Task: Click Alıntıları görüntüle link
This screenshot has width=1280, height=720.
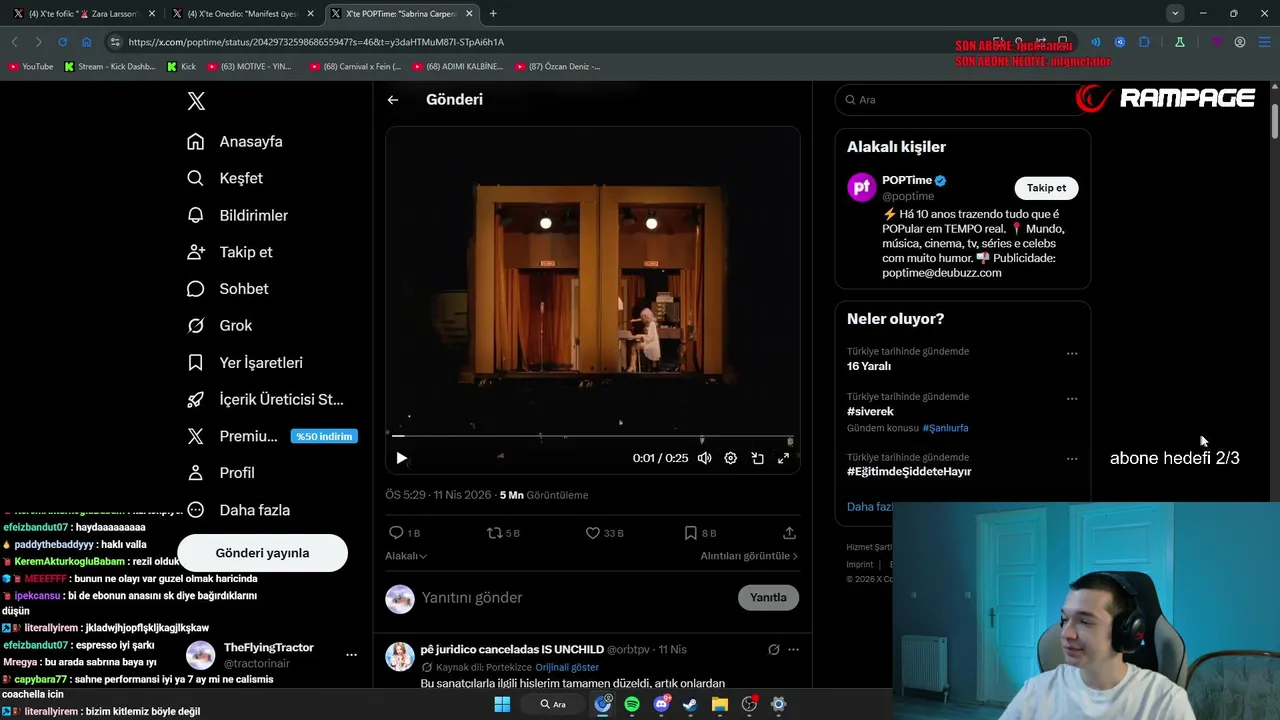Action: (x=749, y=556)
